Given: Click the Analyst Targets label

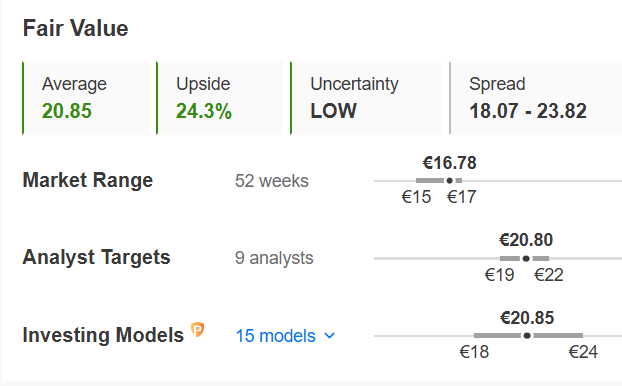Looking at the screenshot, I should [96, 257].
